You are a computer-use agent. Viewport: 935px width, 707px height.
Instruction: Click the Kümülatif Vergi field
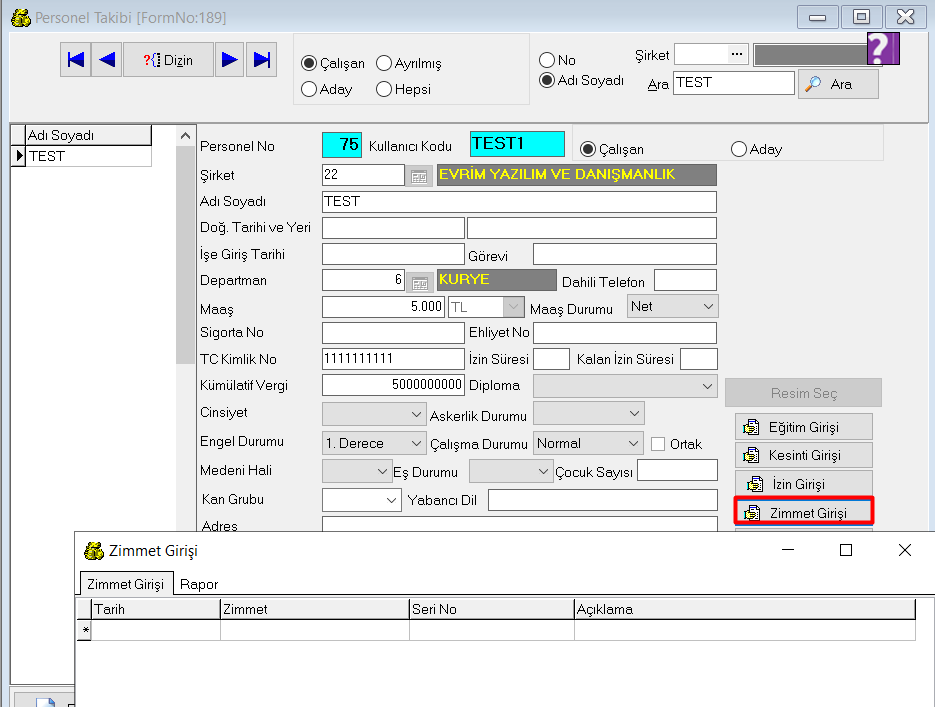click(x=393, y=385)
